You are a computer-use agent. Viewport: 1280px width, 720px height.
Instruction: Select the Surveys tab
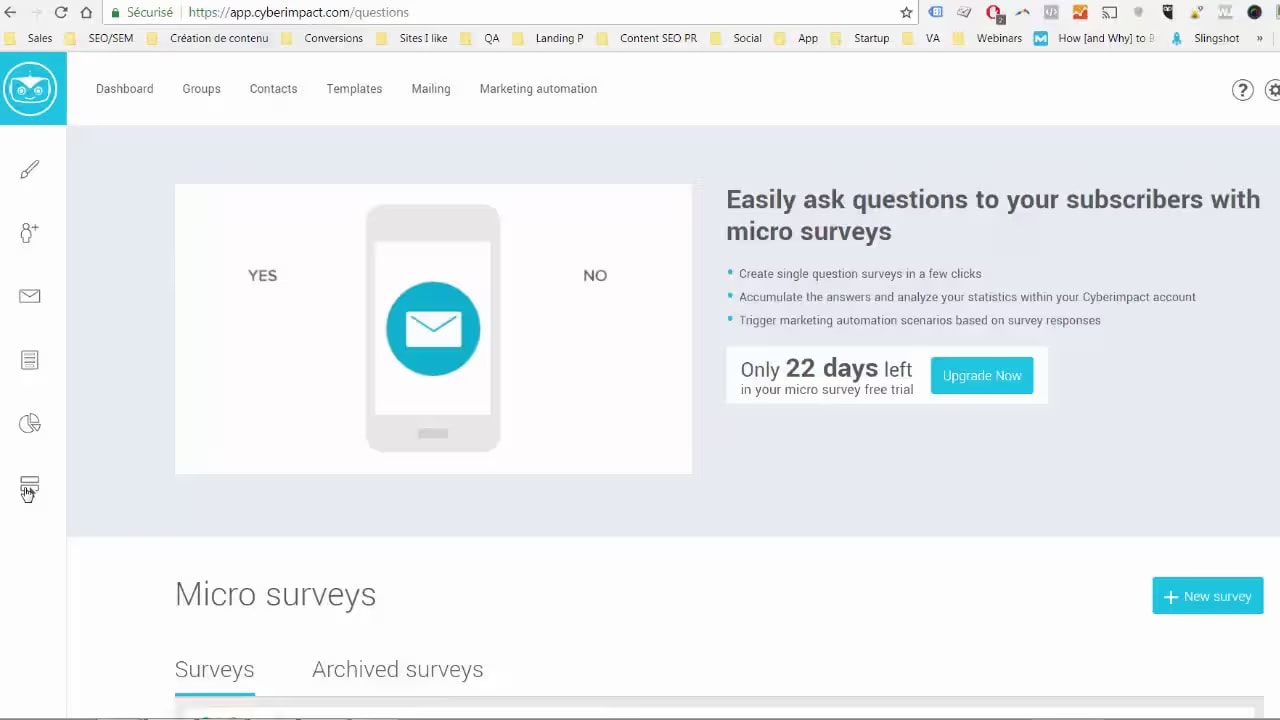[x=214, y=669]
